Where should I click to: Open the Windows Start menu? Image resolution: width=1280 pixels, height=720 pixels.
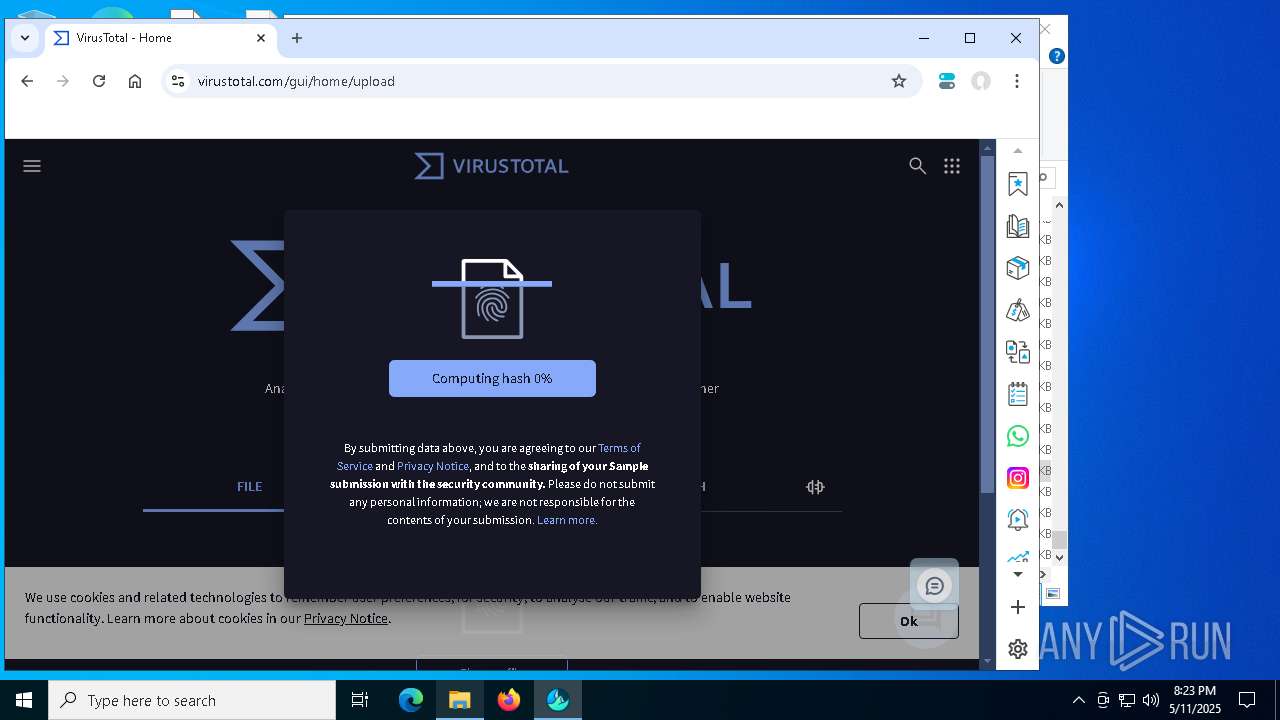point(24,700)
